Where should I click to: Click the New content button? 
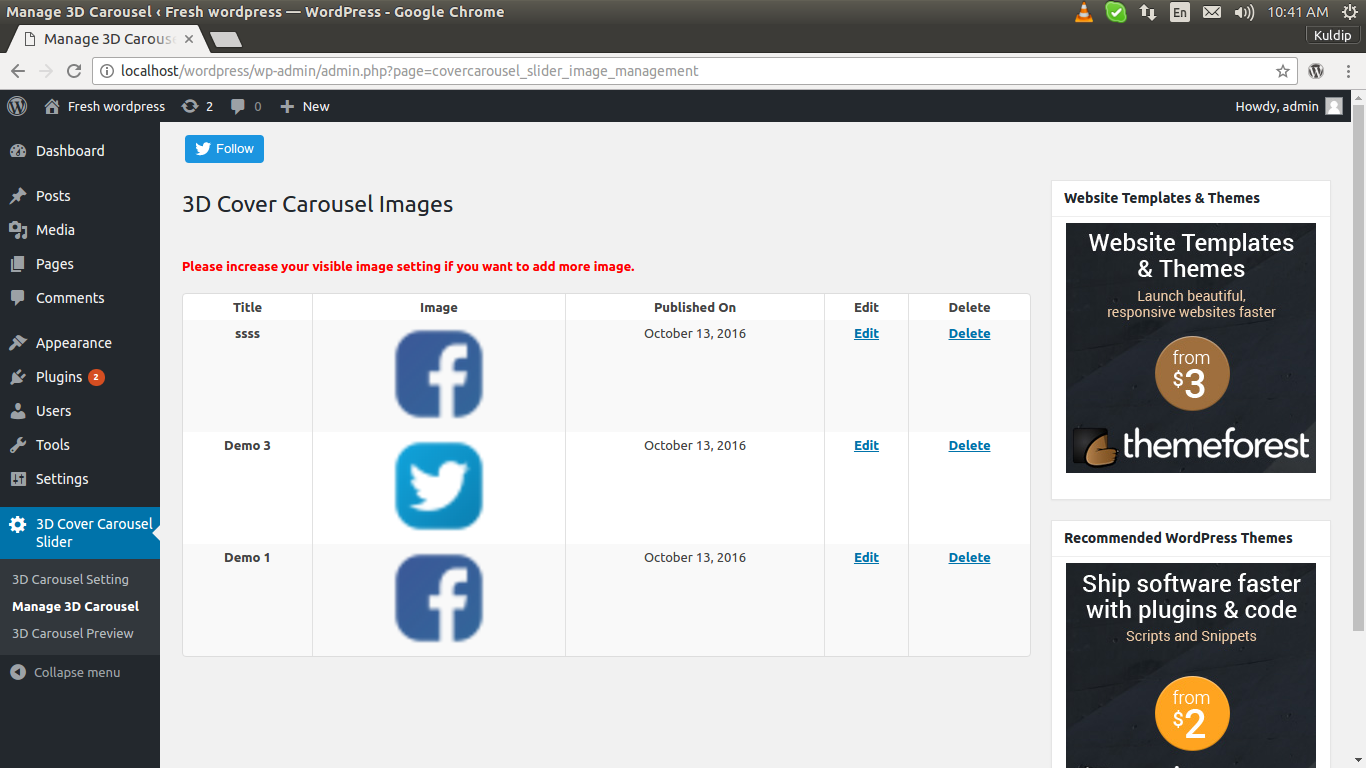(305, 106)
